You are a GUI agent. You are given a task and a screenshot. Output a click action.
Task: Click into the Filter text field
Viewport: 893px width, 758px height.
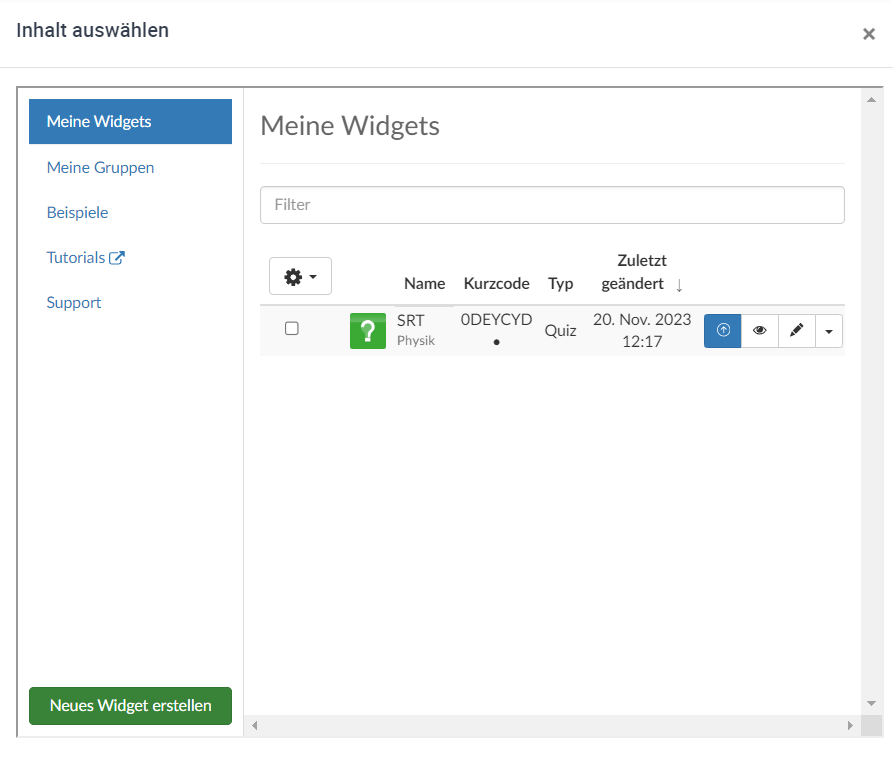[x=552, y=205]
